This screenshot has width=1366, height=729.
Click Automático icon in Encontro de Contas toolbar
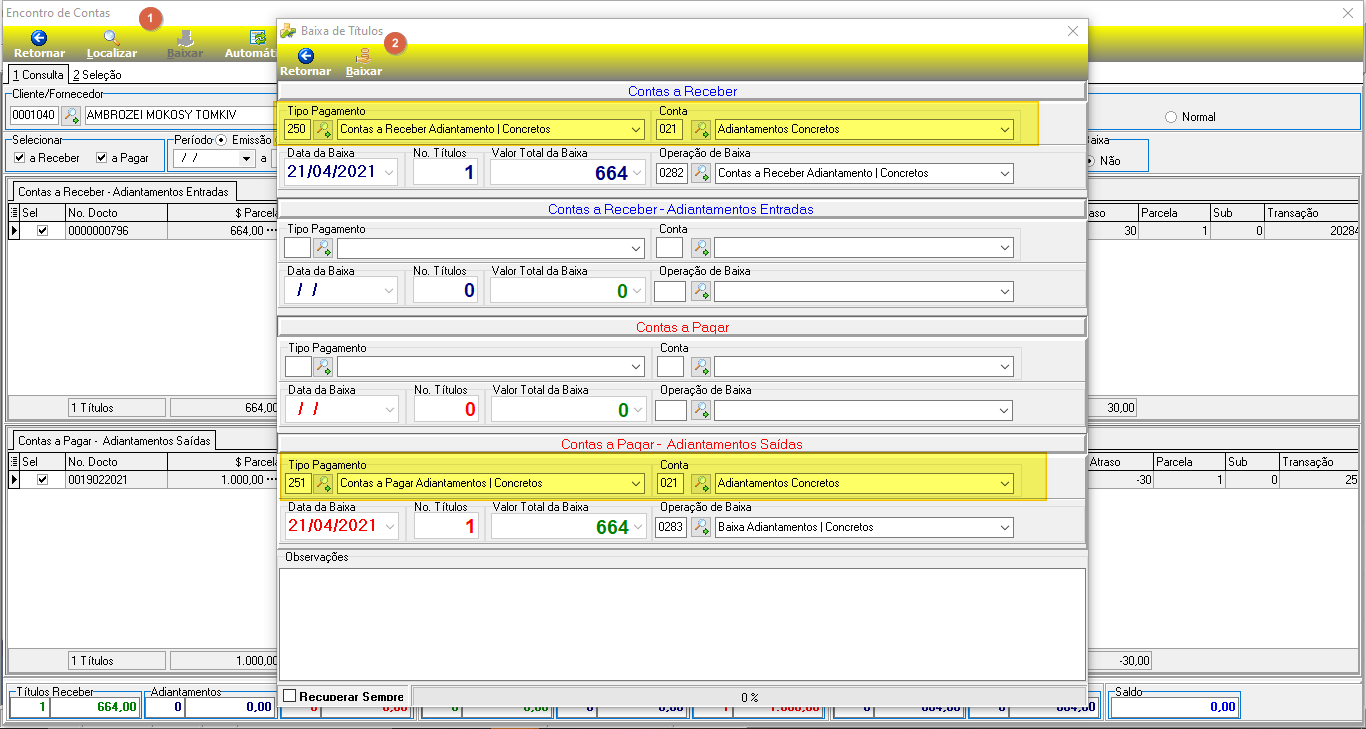pos(257,38)
